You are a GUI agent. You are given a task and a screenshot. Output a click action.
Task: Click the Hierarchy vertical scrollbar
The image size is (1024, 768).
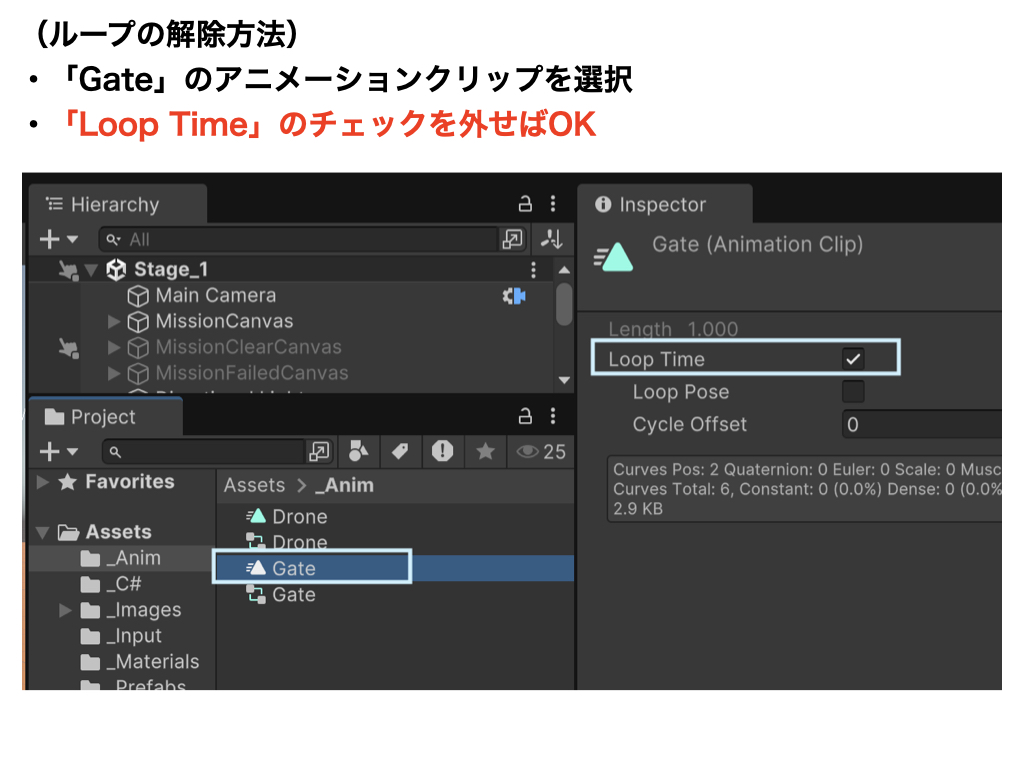click(564, 305)
